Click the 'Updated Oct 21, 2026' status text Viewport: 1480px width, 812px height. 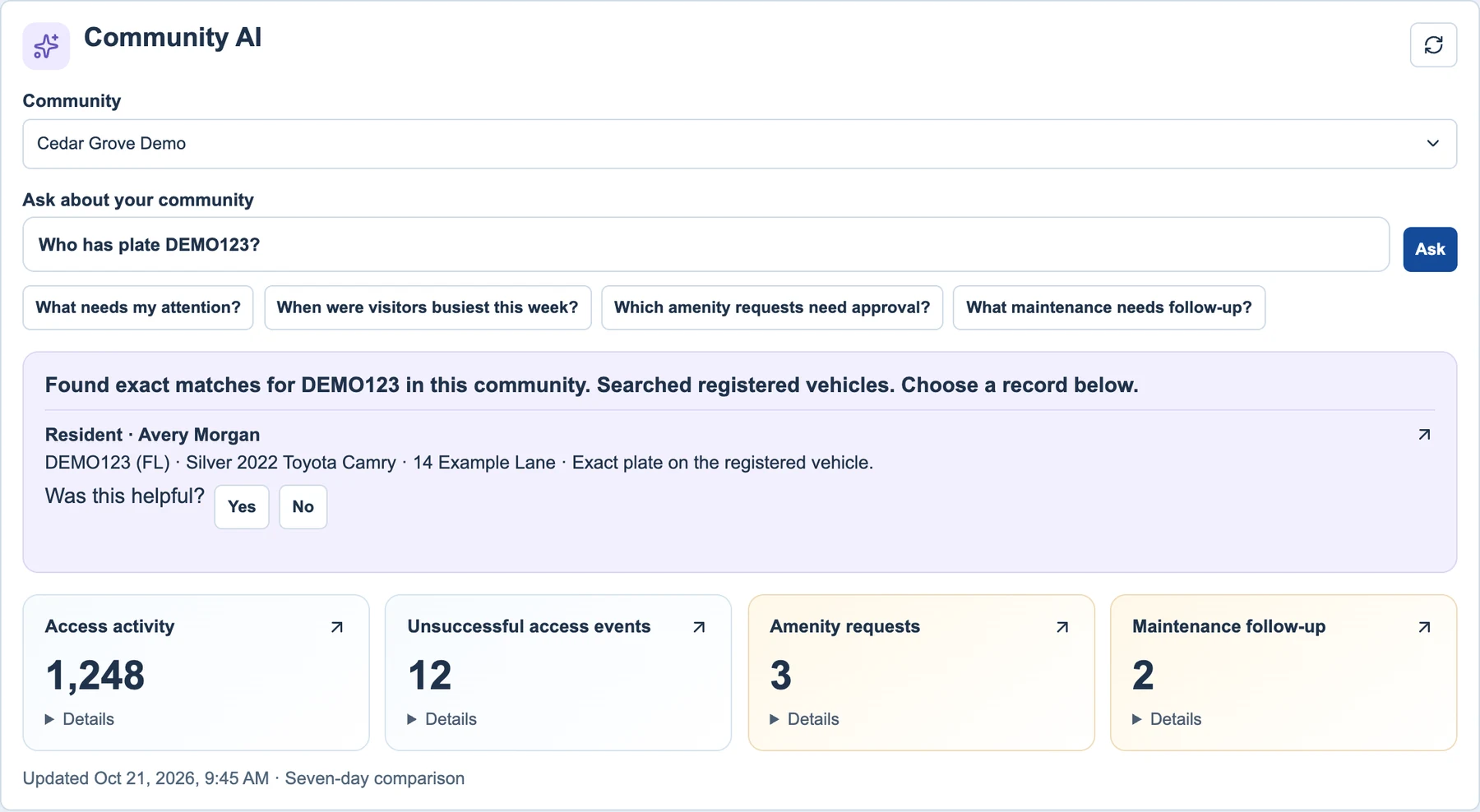tap(243, 778)
